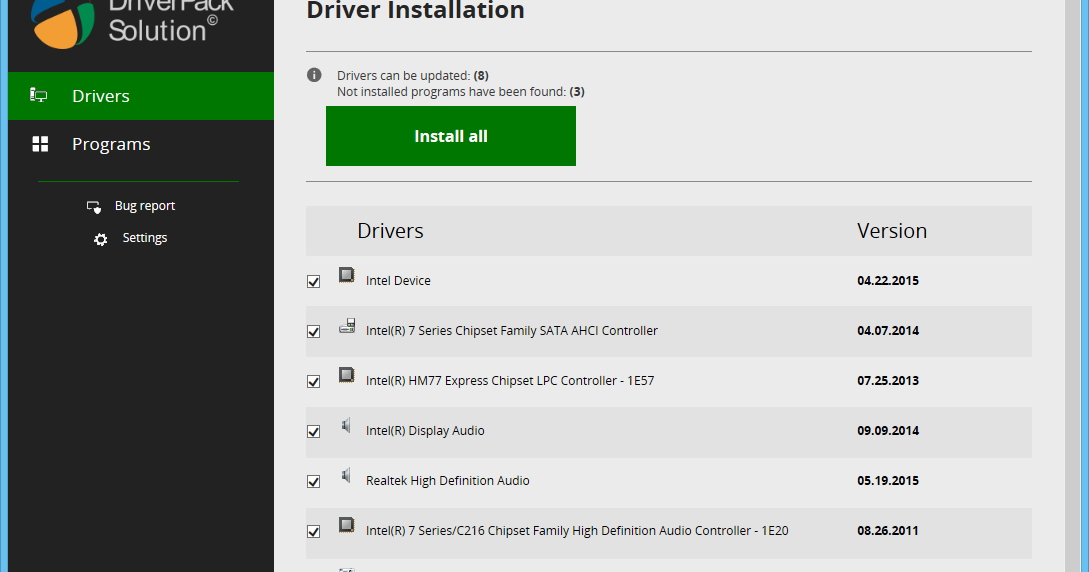Click the speaker icon for Intel Display Audio
Viewport: 1089px width, 572px height.
(346, 426)
